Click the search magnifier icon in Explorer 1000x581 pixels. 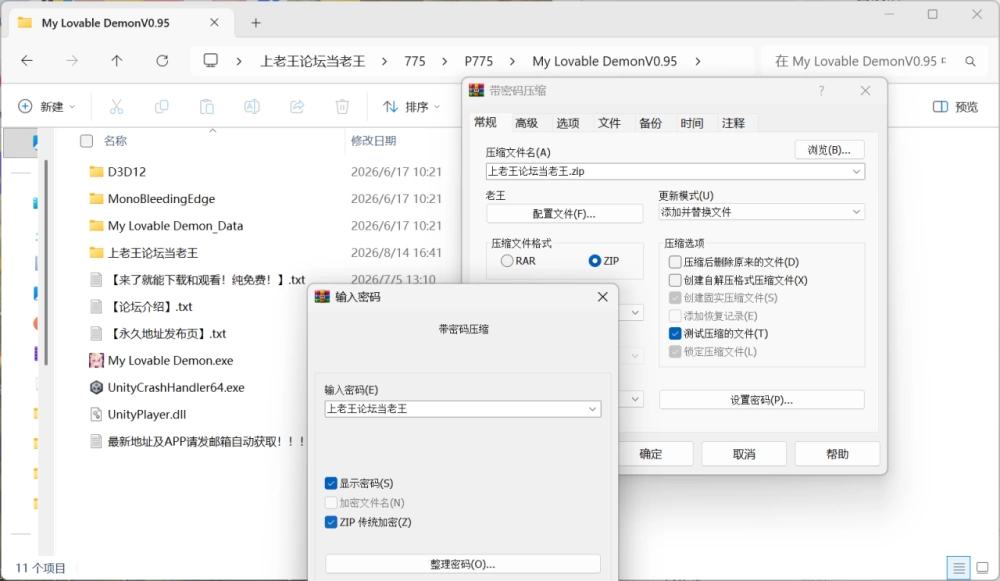pos(970,61)
